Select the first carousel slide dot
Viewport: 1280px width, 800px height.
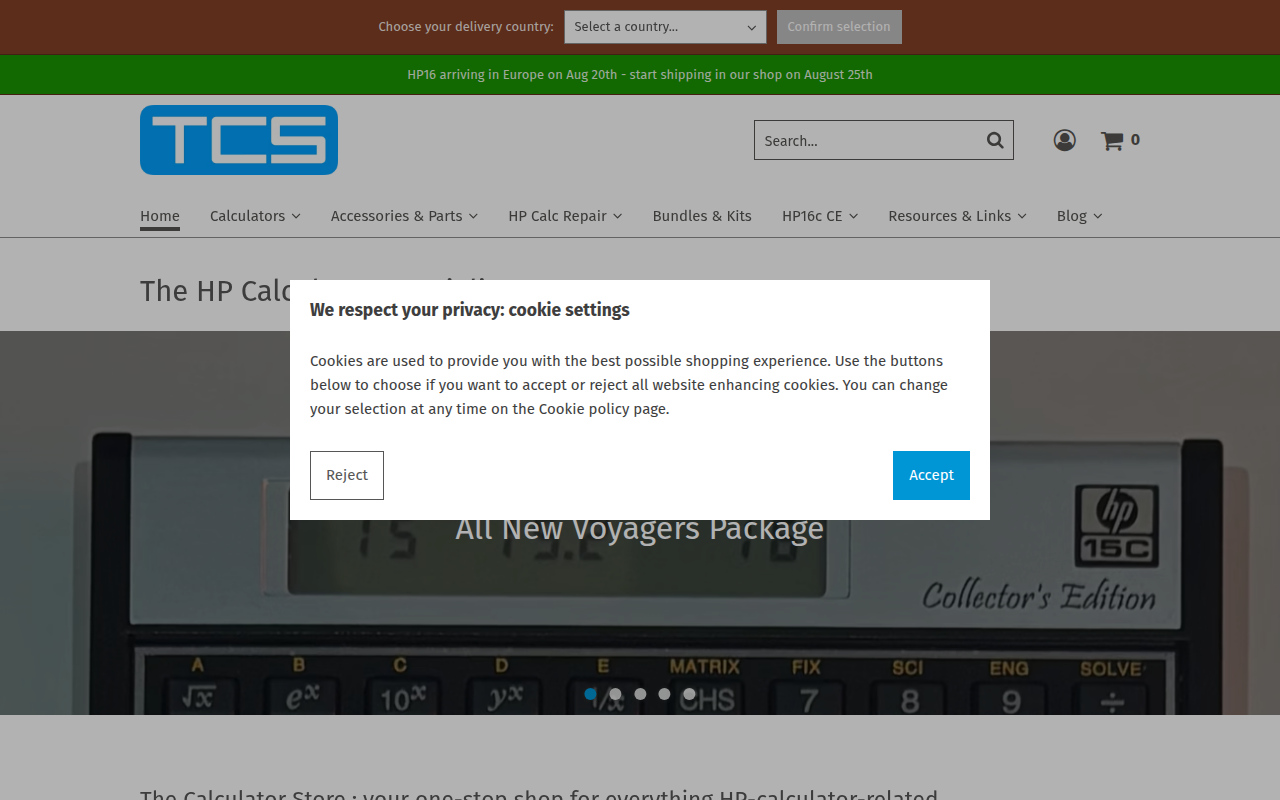591,694
